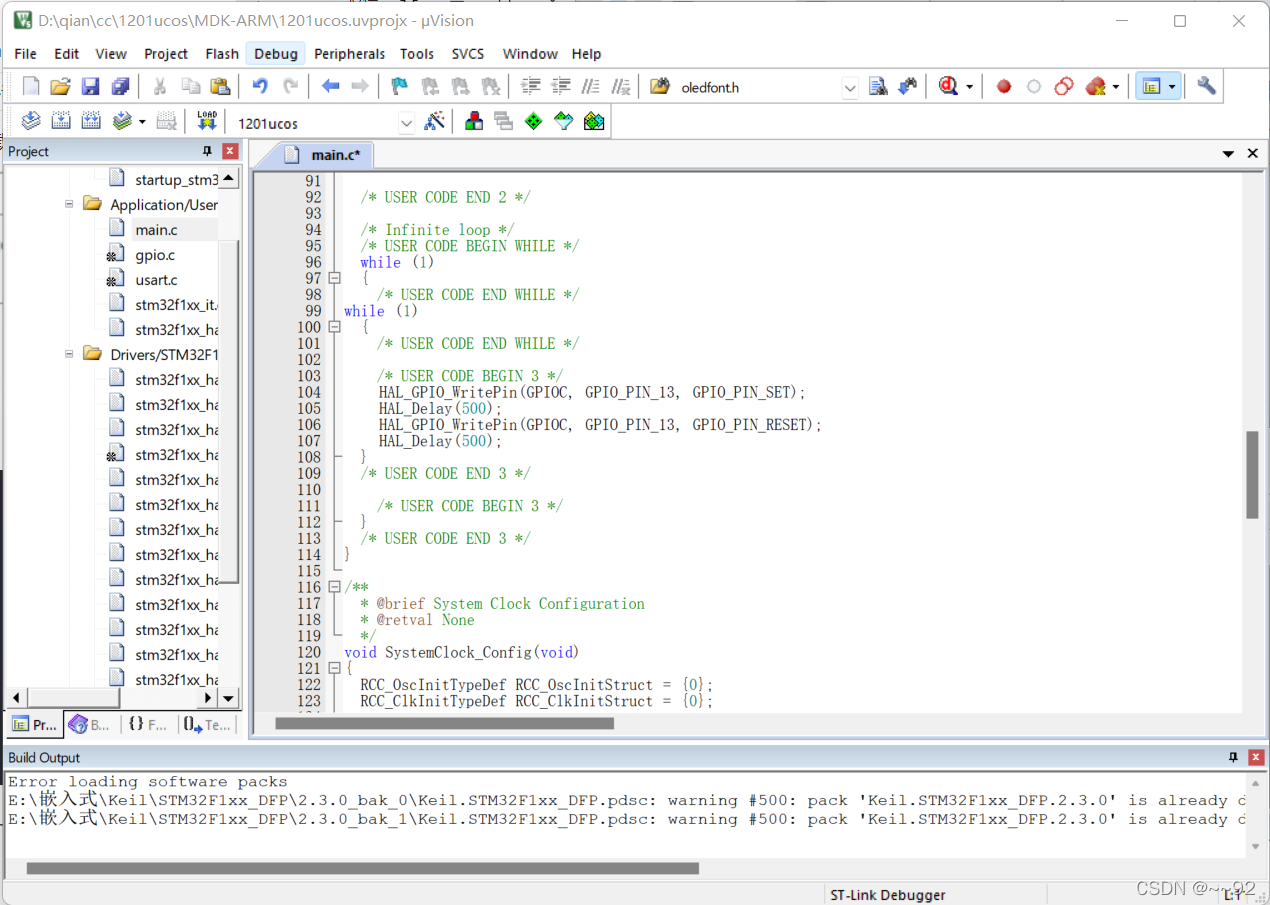Screen dimensions: 1270x905
Task: Collapse the comment block at line 116
Action: [x=334, y=587]
